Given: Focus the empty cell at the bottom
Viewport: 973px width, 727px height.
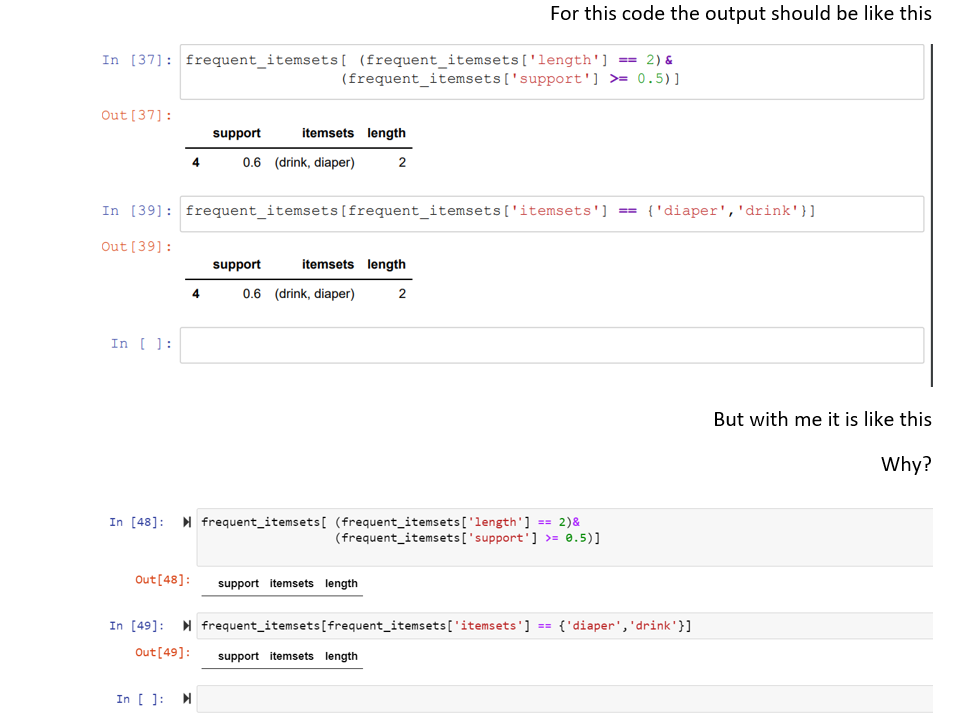Looking at the screenshot, I should [x=565, y=699].
